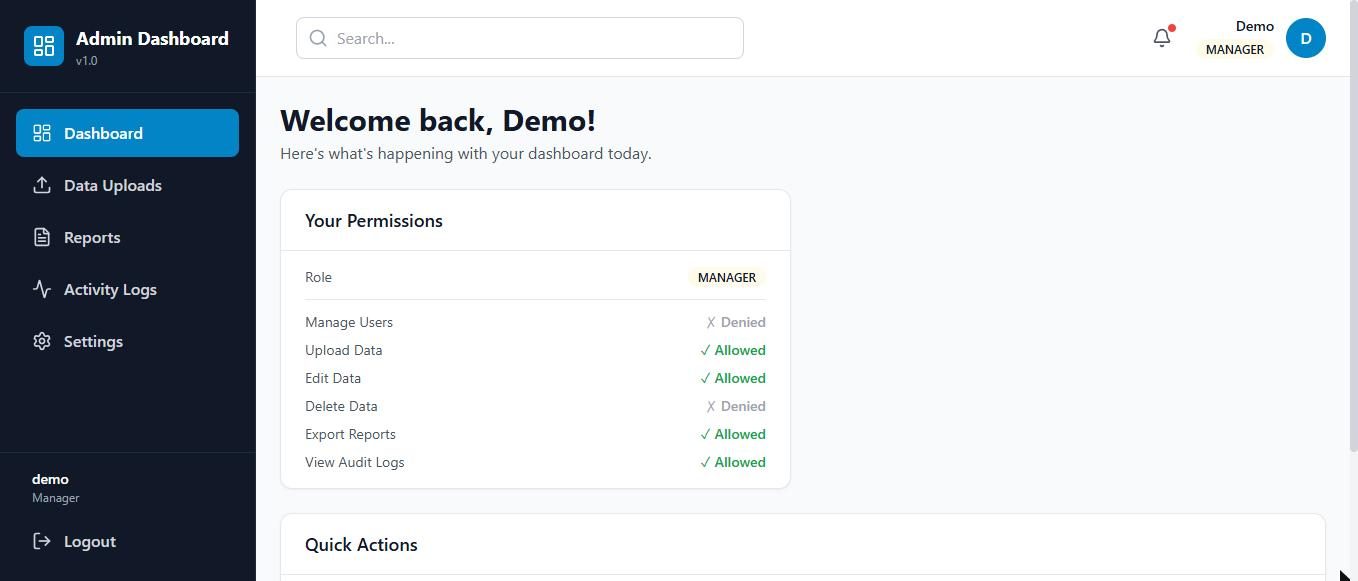Image resolution: width=1358 pixels, height=581 pixels.
Task: Click the page vertical scrollbar
Action: 1354,225
